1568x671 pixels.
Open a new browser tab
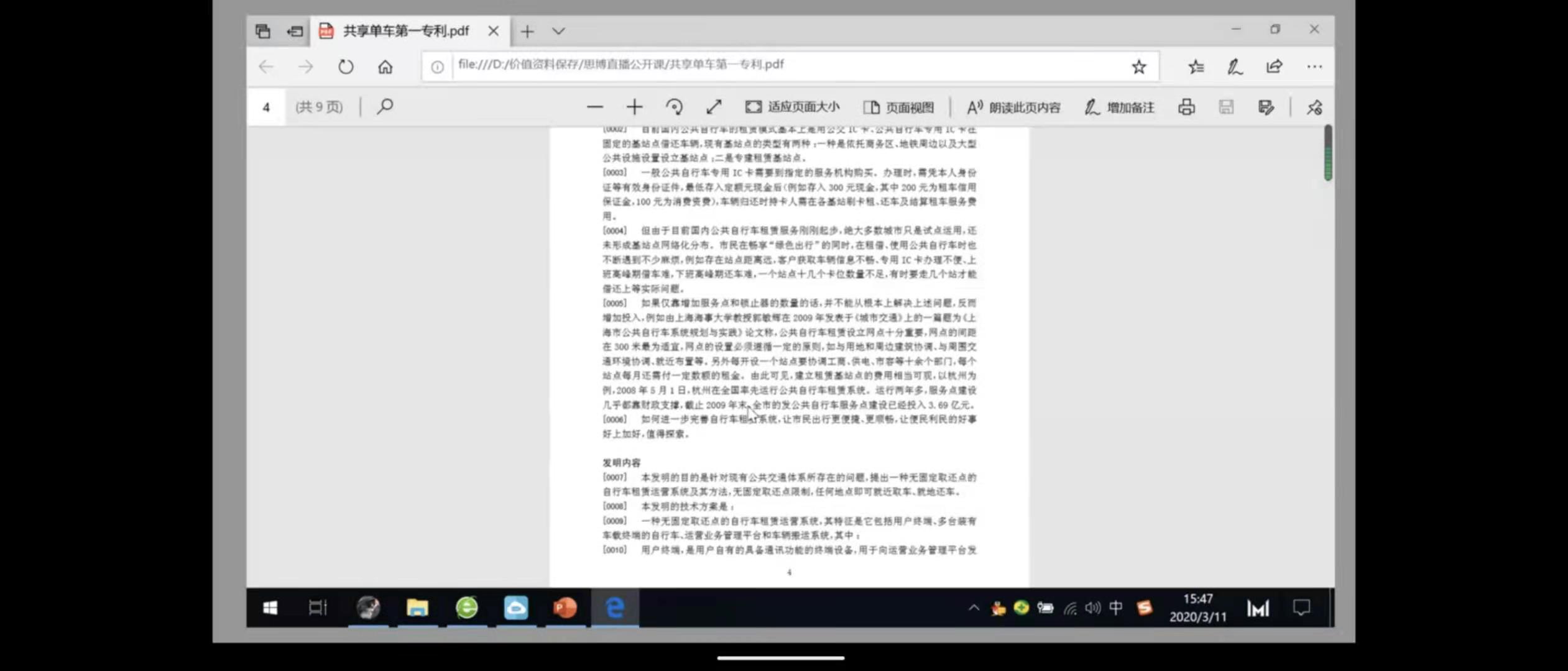pos(527,31)
